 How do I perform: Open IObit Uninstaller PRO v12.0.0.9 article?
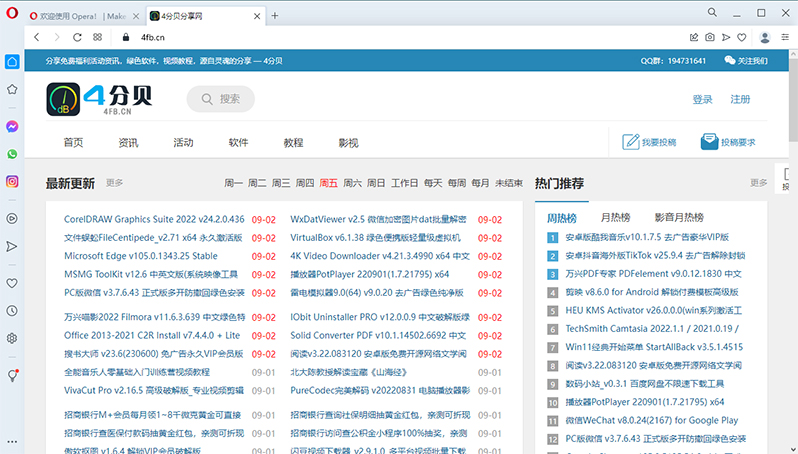click(x=380, y=317)
